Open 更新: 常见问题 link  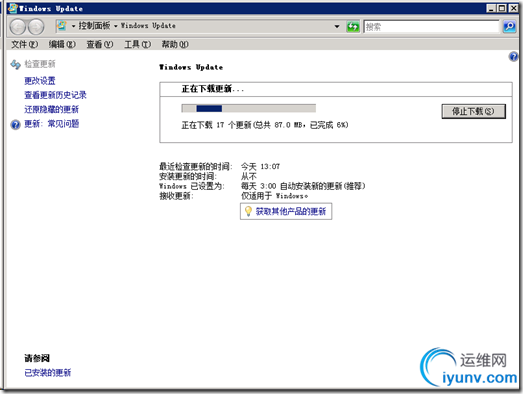(x=51, y=124)
